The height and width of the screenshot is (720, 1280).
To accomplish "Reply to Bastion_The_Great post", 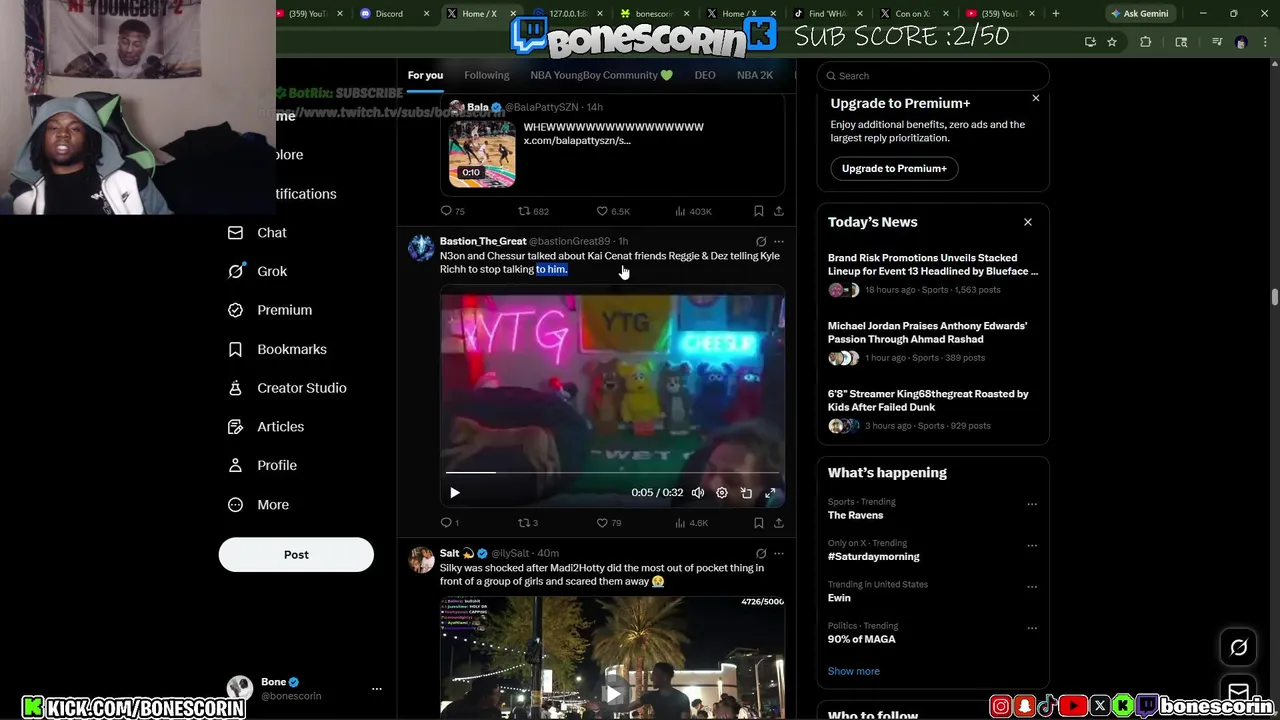I will click(x=450, y=523).
